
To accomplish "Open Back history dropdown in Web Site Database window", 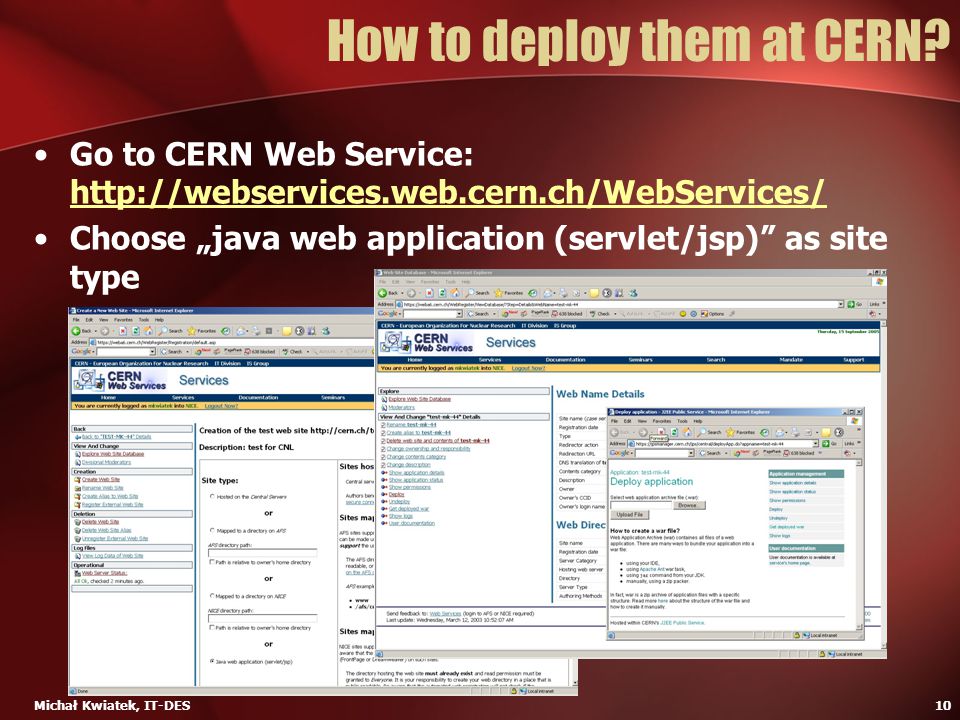I will 402,293.
